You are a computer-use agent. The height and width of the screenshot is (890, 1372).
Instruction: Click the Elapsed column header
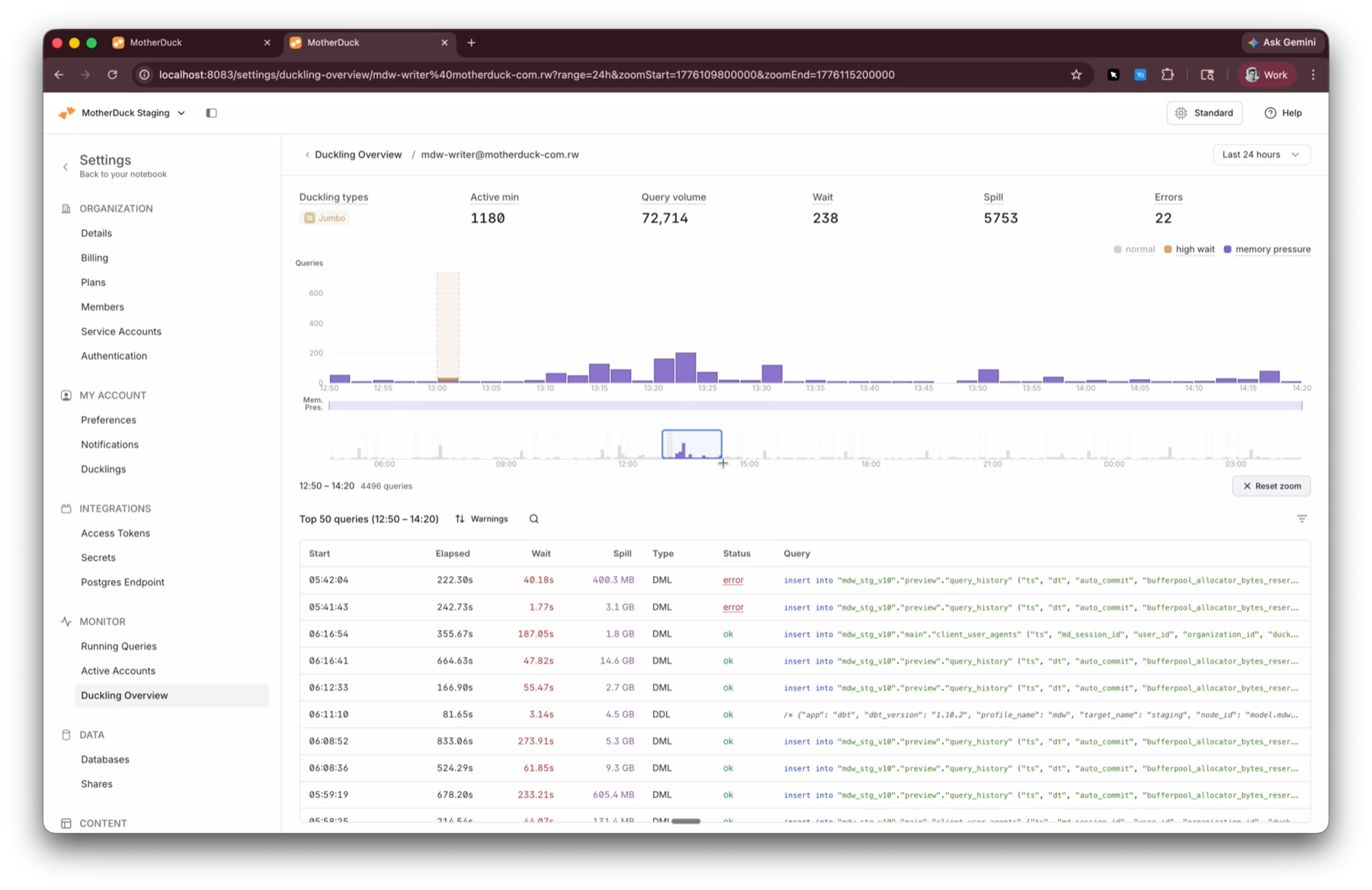pyautogui.click(x=453, y=554)
